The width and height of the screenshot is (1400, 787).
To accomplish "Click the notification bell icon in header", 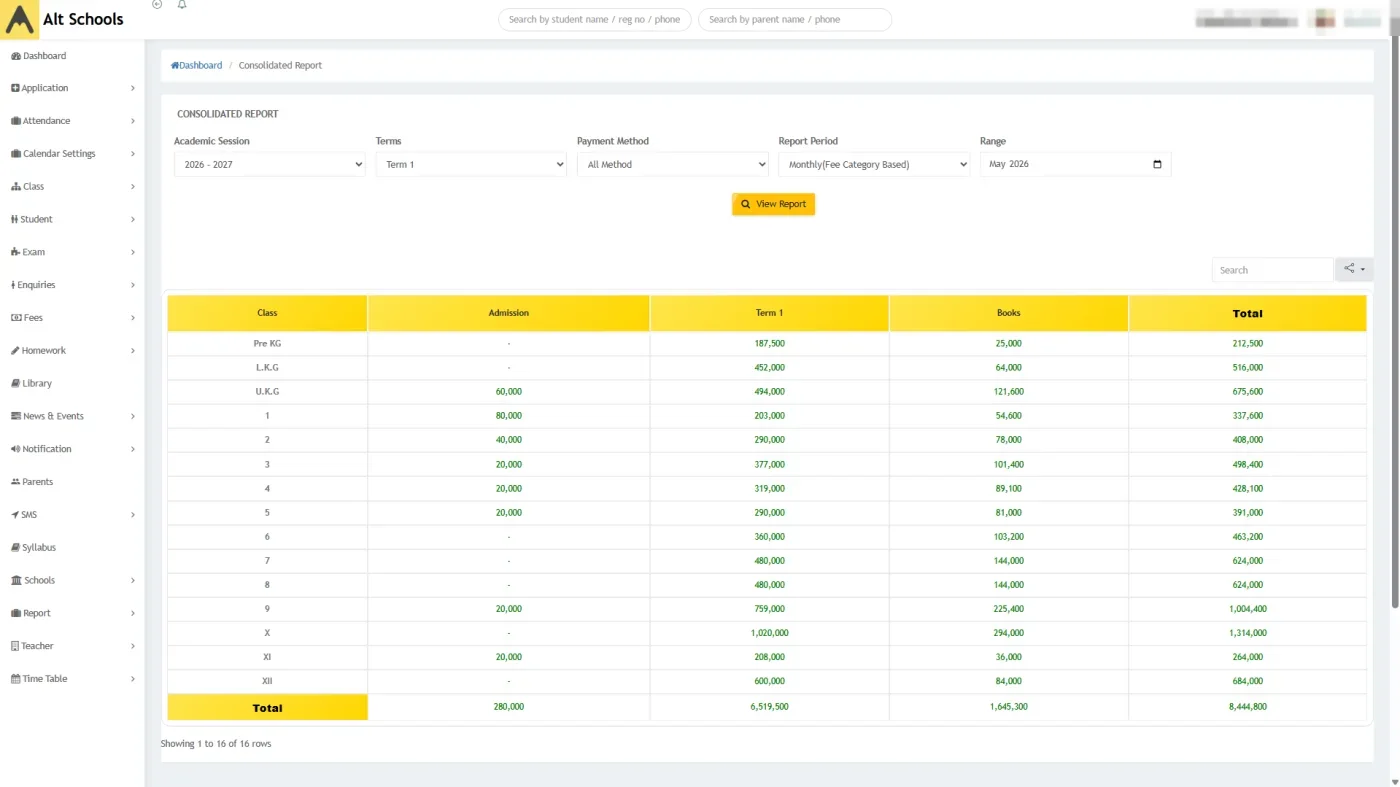I will (x=182, y=5).
